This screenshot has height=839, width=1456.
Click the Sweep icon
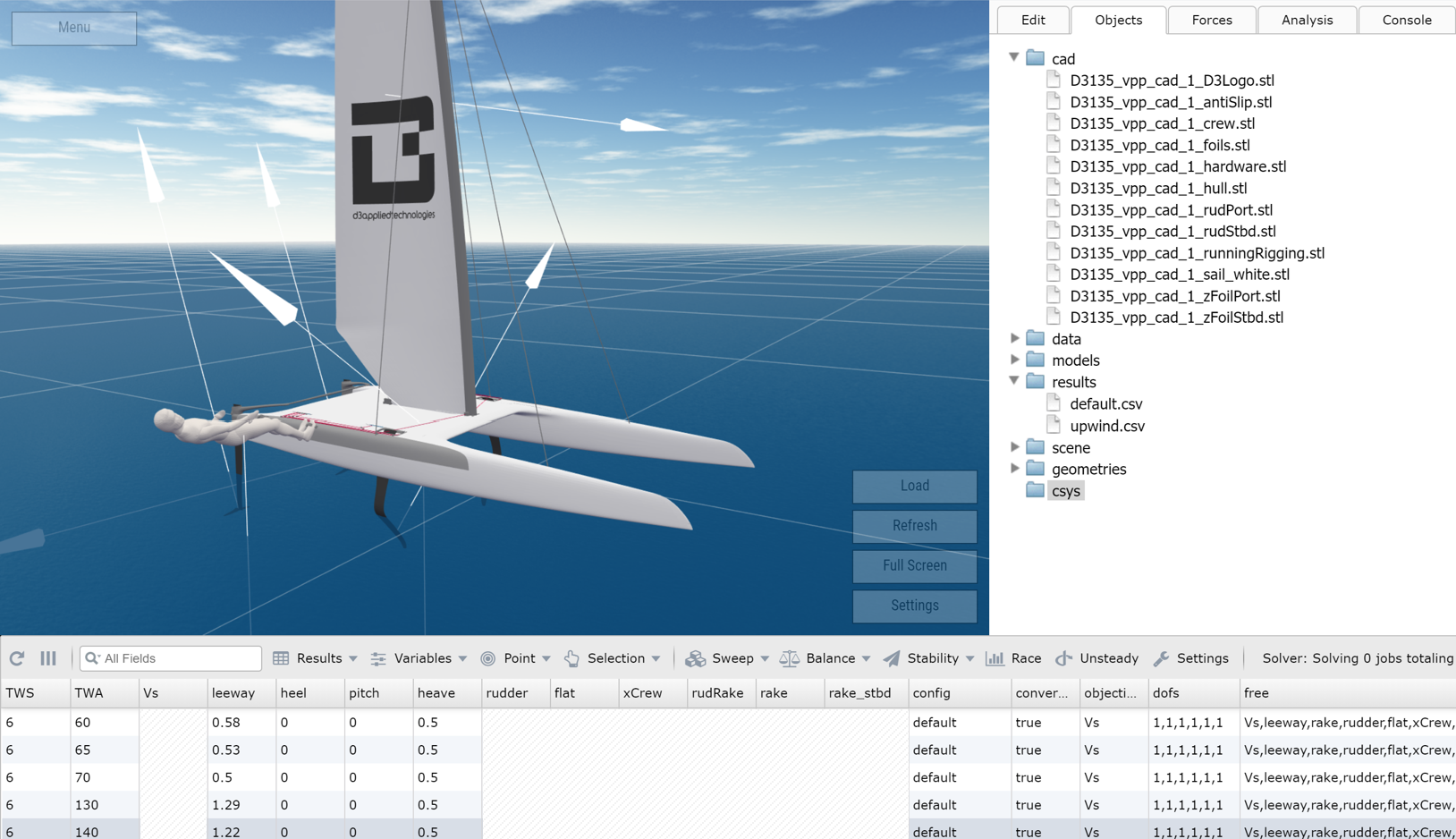coord(695,658)
